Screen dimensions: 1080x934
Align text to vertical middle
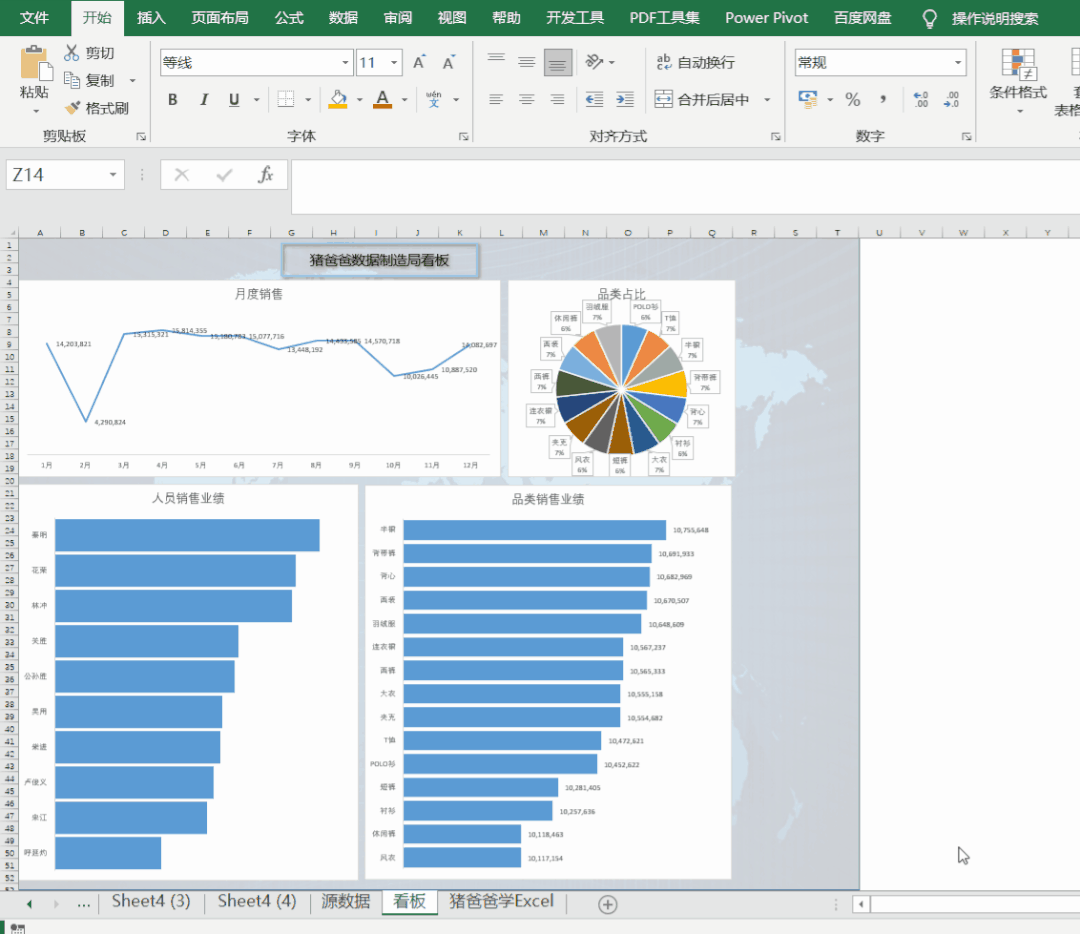(x=526, y=63)
